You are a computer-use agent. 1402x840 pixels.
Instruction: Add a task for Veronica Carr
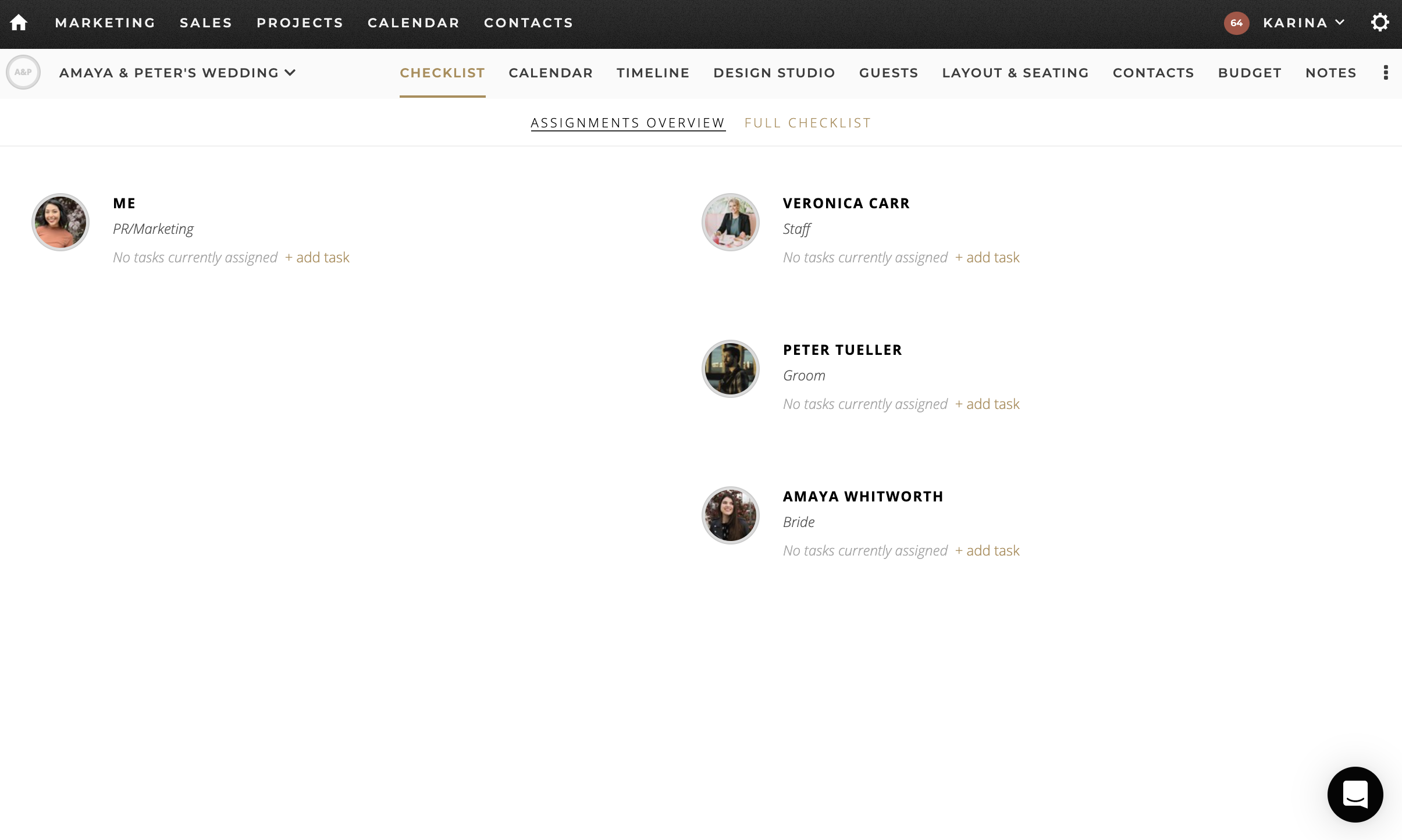click(987, 258)
